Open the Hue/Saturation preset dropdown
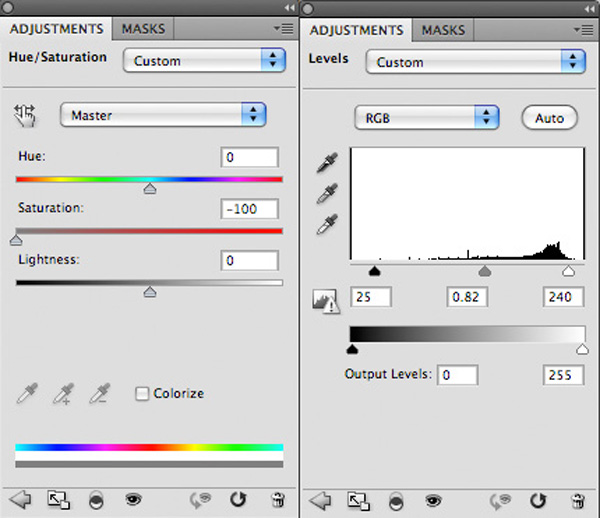The height and width of the screenshot is (518, 600). click(204, 61)
